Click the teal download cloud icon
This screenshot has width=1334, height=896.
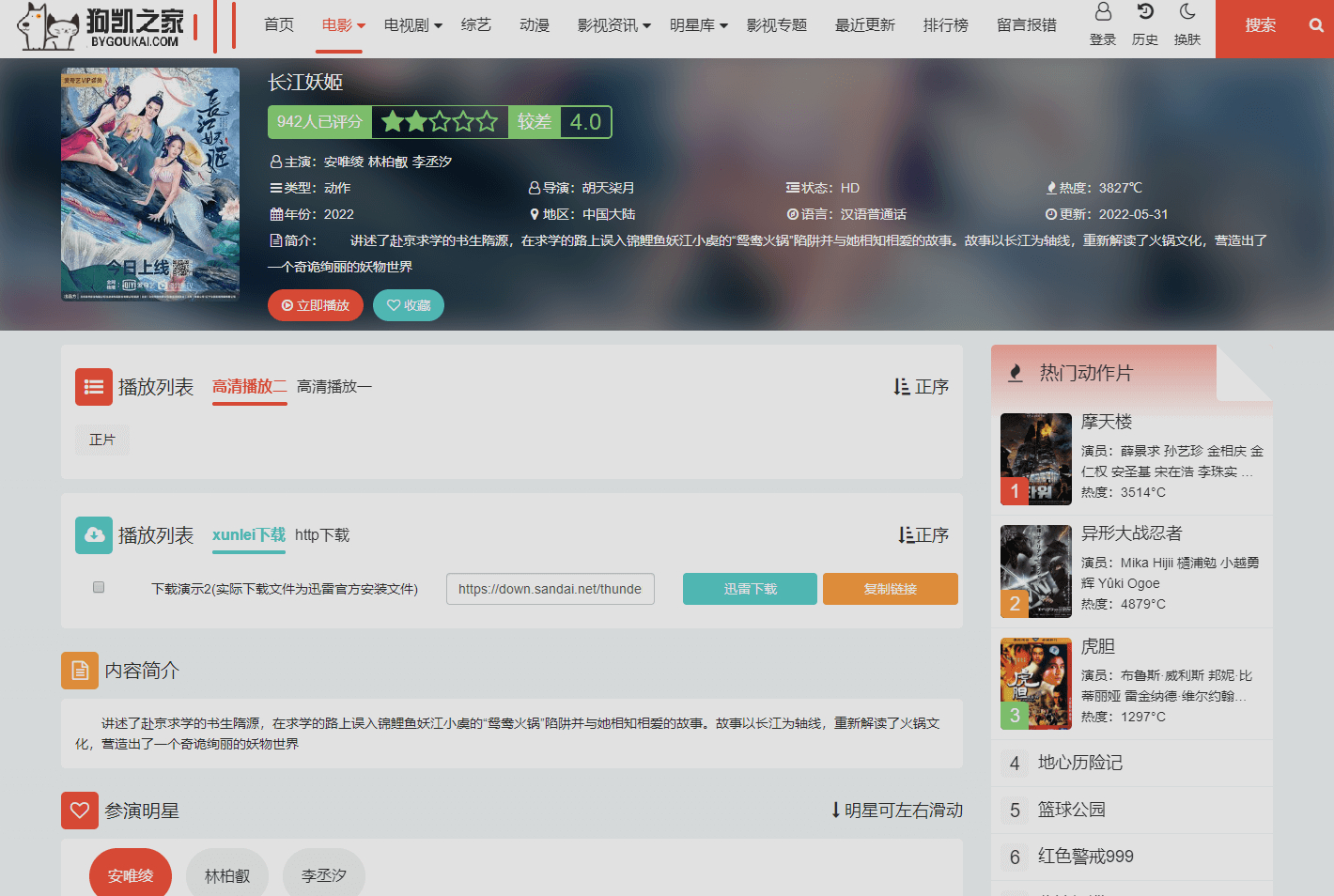(x=94, y=535)
